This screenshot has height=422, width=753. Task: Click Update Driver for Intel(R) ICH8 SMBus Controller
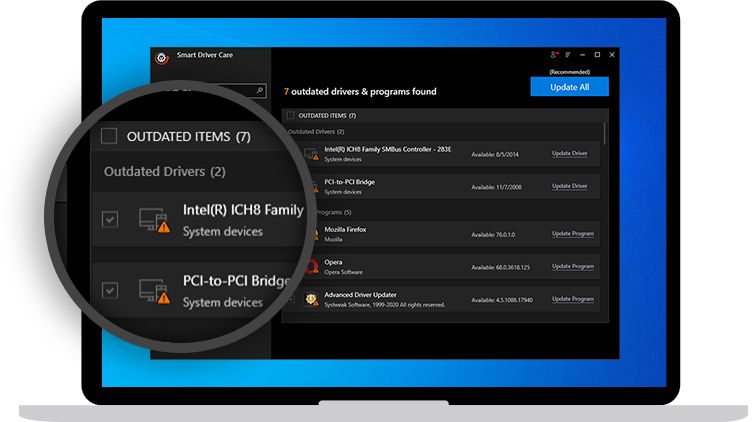(570, 154)
